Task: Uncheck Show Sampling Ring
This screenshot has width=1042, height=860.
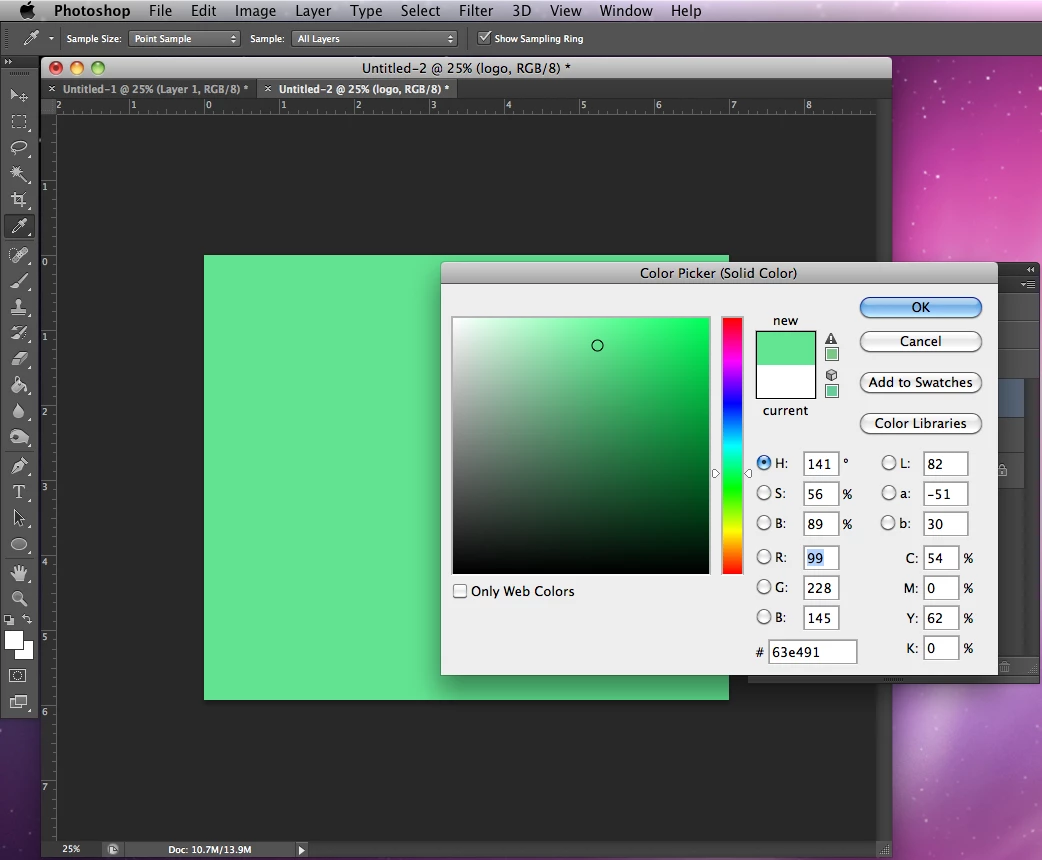Action: coord(484,38)
